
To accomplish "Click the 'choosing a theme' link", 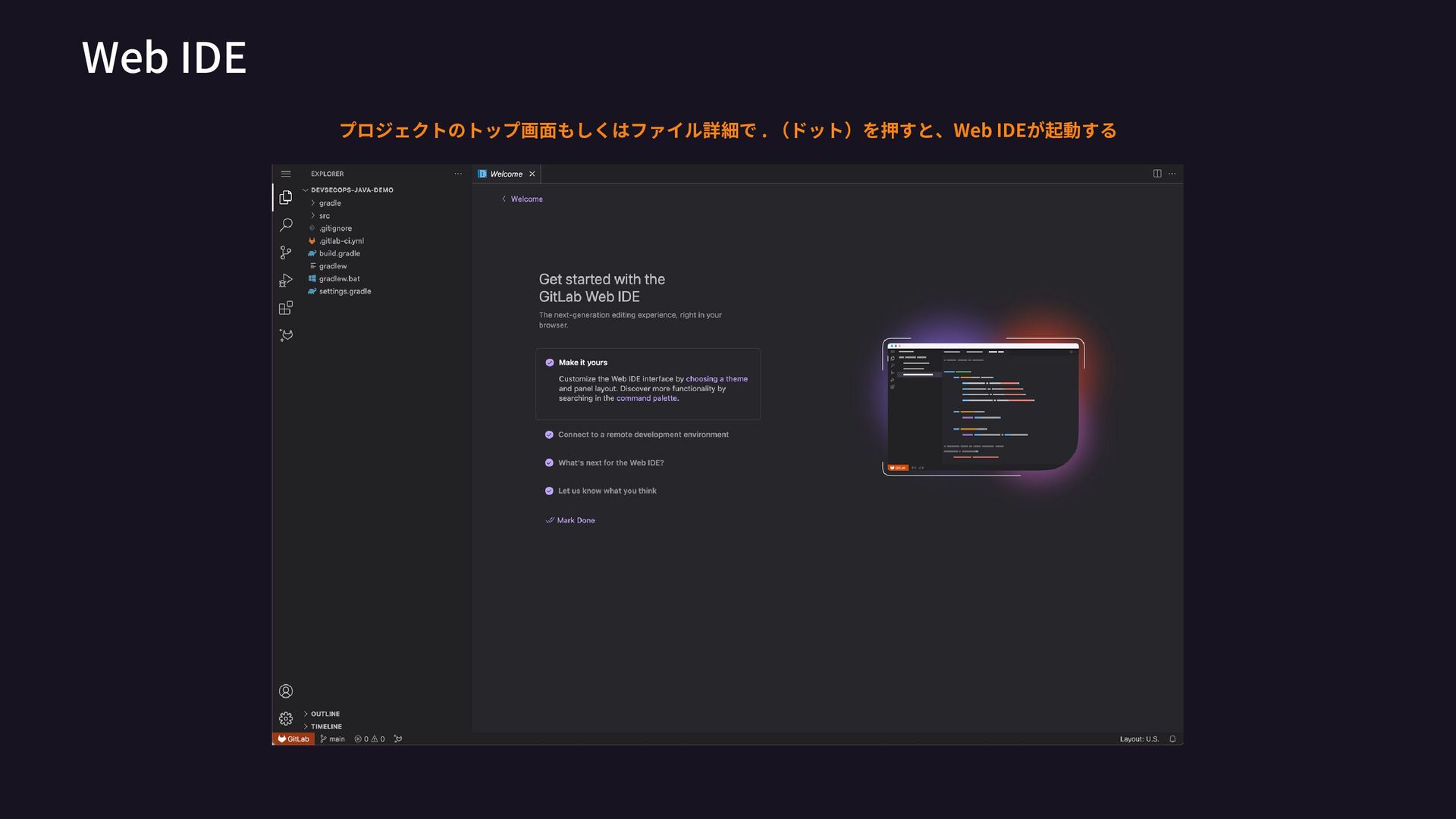I will coord(716,378).
